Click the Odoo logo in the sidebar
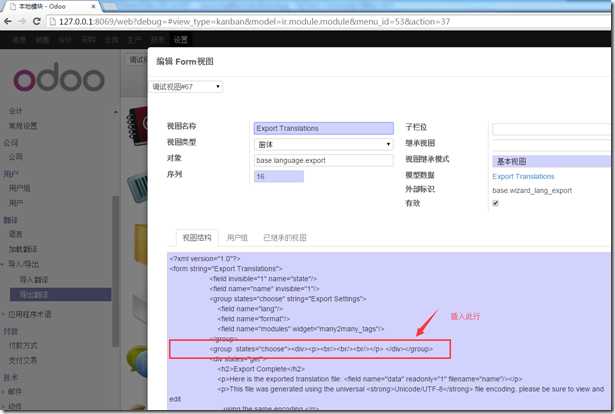The image size is (615, 414). (x=59, y=77)
